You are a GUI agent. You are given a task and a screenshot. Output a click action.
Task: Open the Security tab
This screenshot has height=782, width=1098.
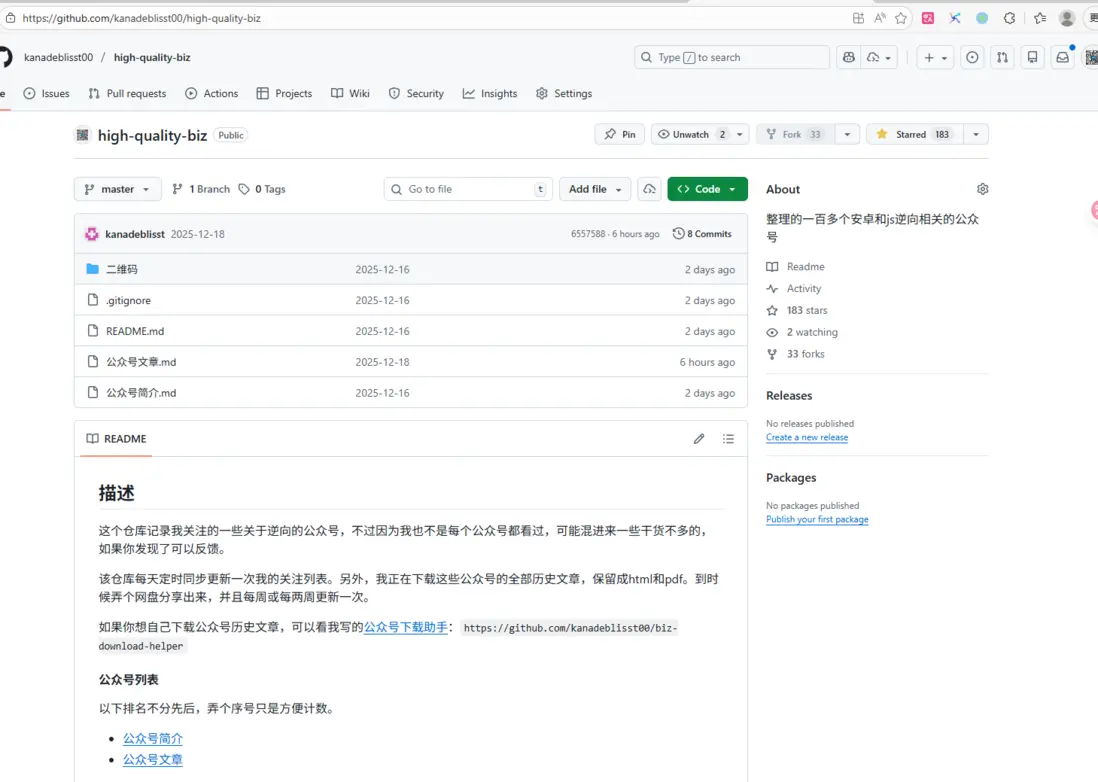[x=416, y=93]
